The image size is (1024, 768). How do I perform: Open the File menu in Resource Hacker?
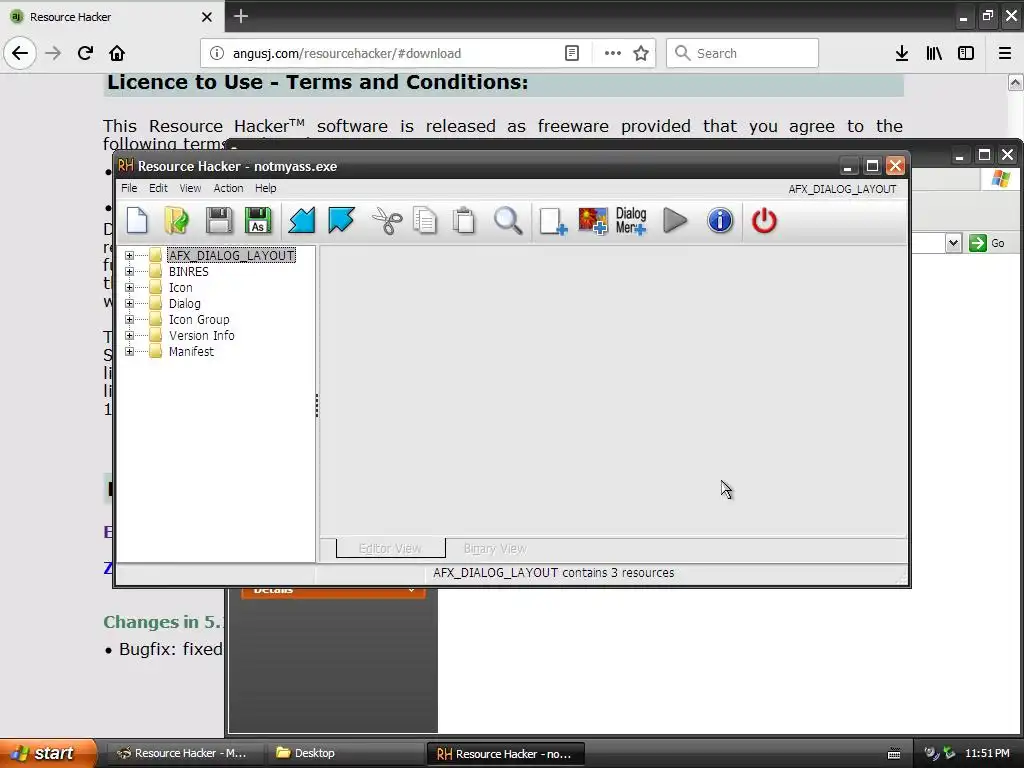click(x=129, y=188)
